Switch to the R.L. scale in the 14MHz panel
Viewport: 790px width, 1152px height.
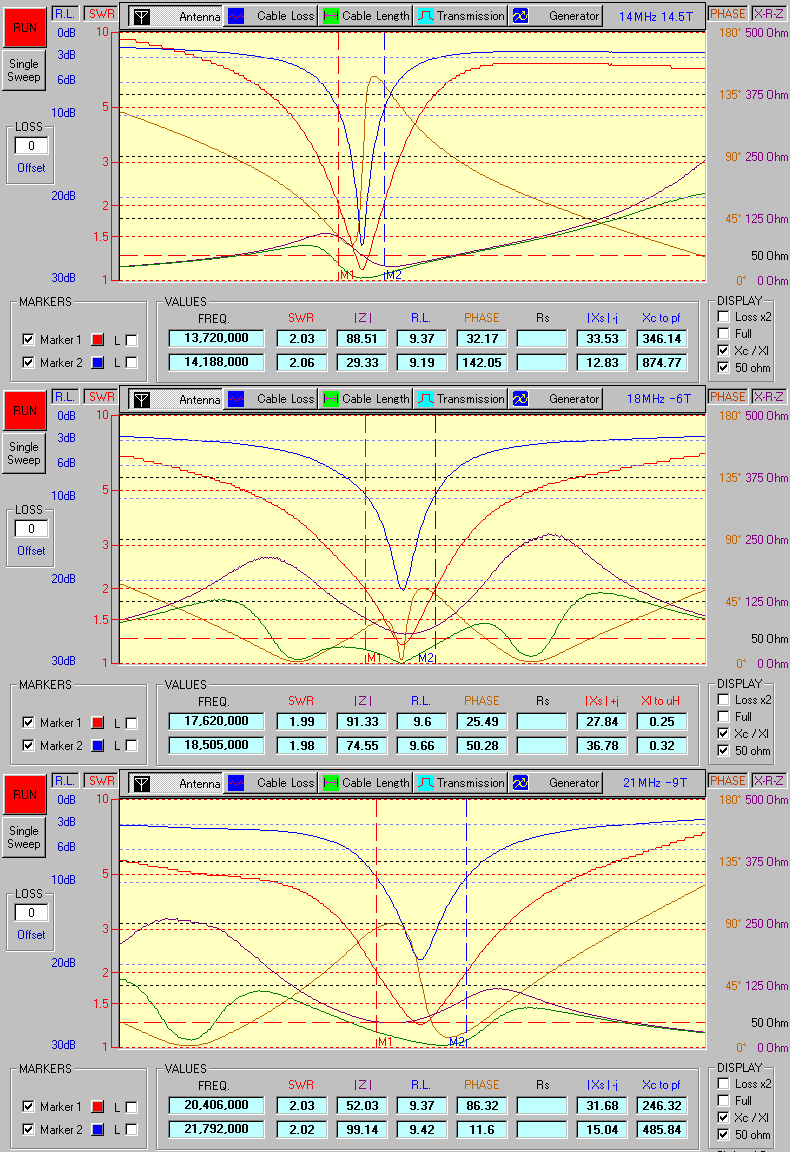66,14
